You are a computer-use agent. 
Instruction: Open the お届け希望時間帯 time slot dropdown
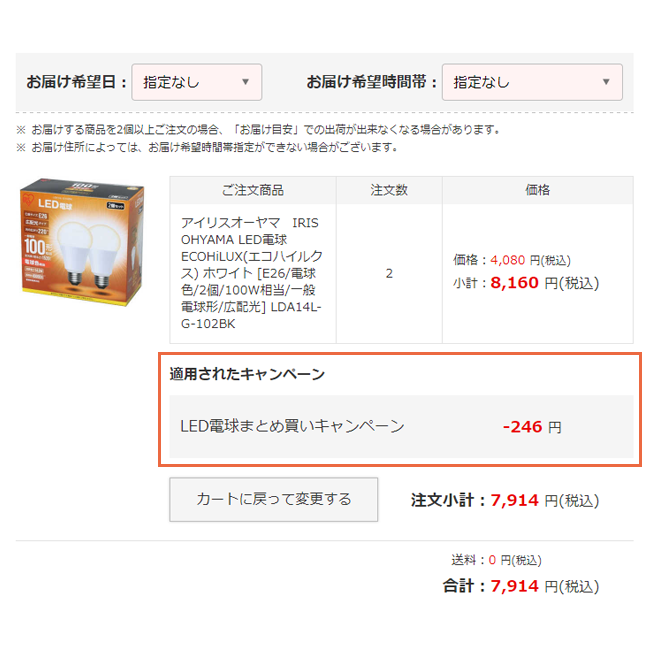click(532, 82)
